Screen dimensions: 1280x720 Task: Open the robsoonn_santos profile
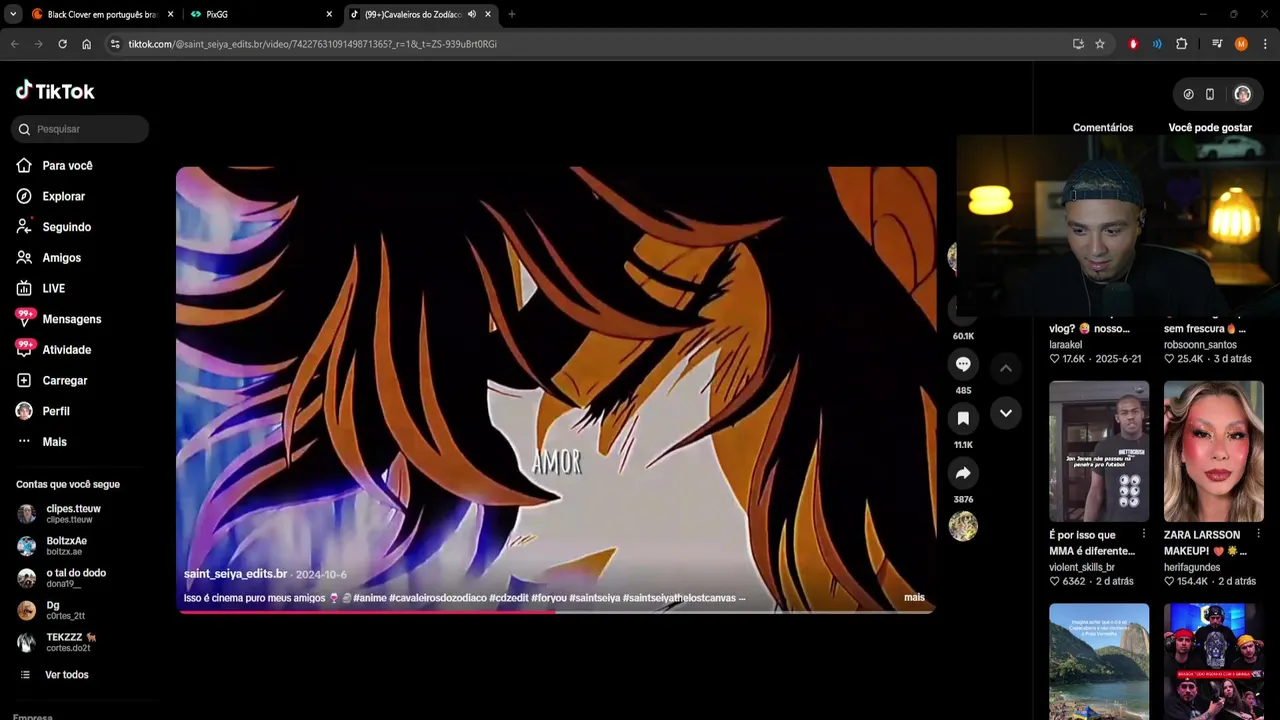click(1200, 344)
